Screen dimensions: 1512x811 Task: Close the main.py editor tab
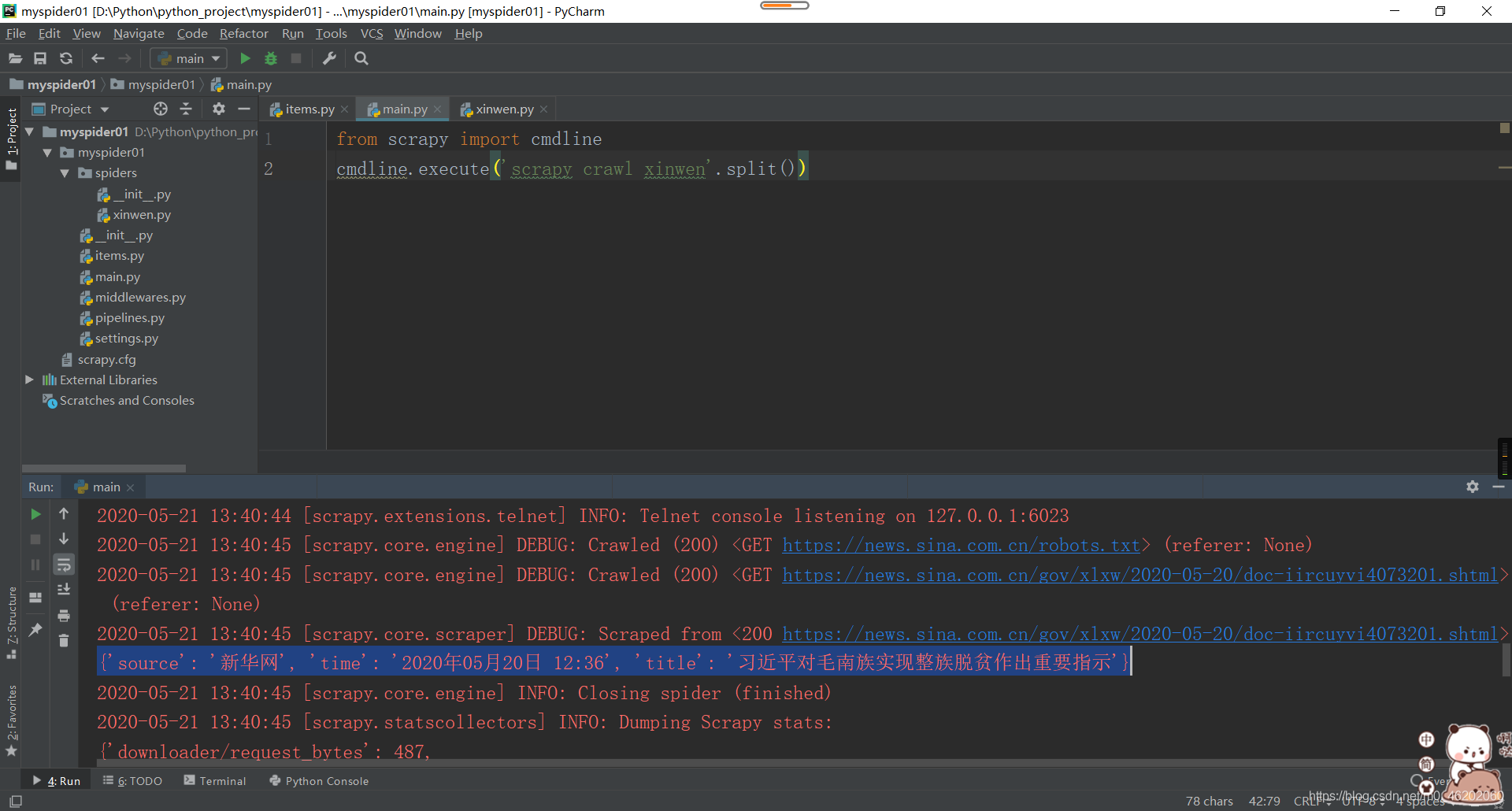coord(437,109)
